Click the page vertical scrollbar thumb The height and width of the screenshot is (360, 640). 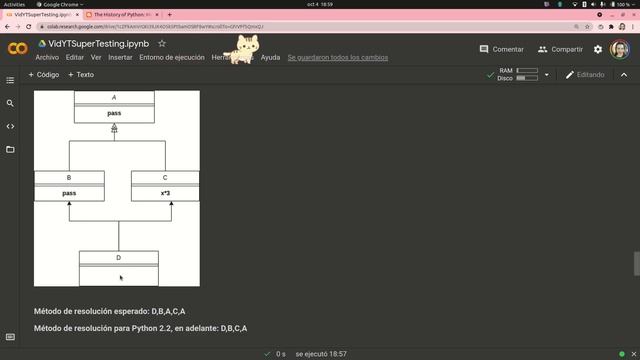point(636,264)
